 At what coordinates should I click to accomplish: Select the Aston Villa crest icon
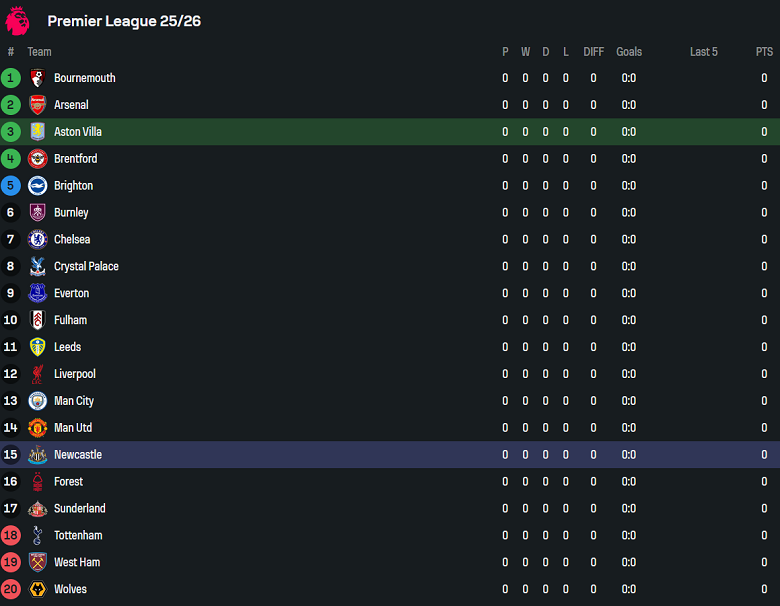coord(38,132)
